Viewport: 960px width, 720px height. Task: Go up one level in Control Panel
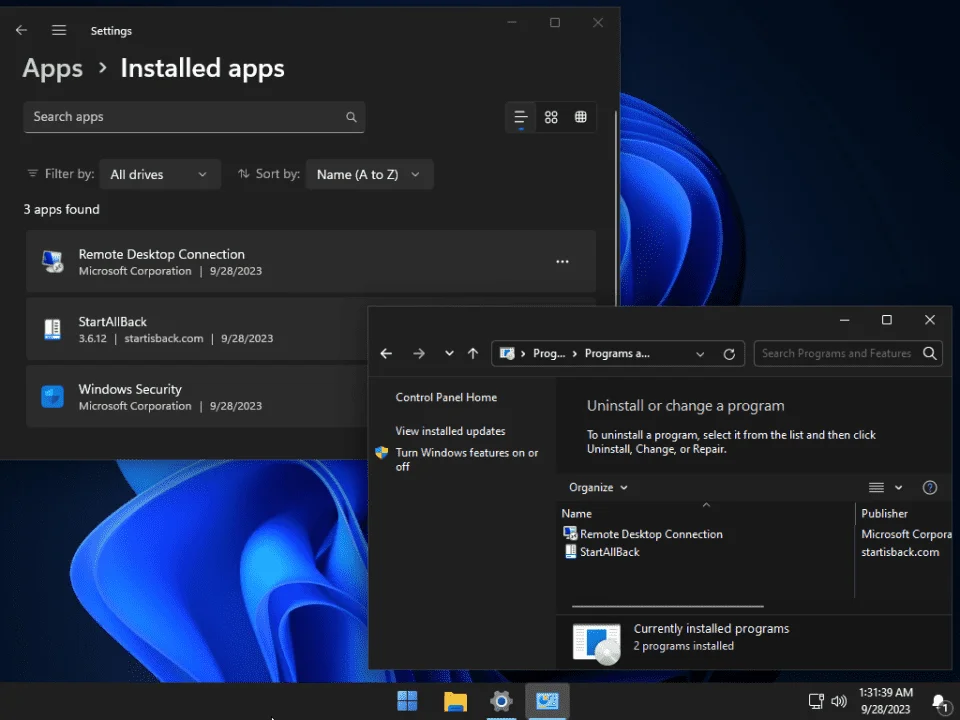[473, 353]
